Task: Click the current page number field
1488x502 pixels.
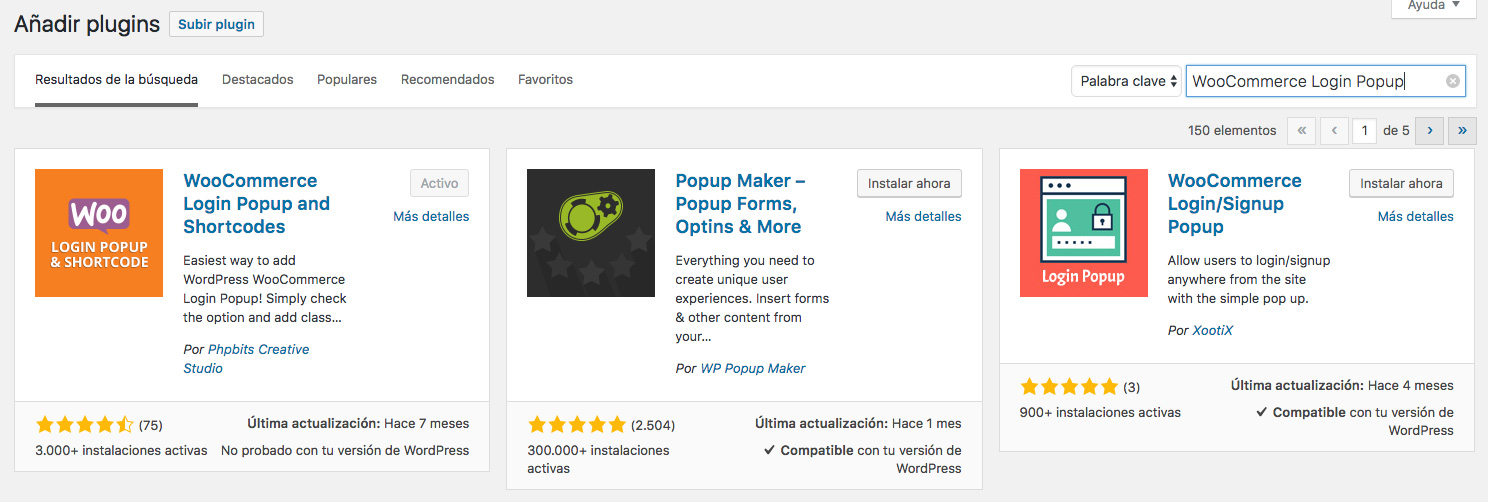Action: tap(1365, 130)
